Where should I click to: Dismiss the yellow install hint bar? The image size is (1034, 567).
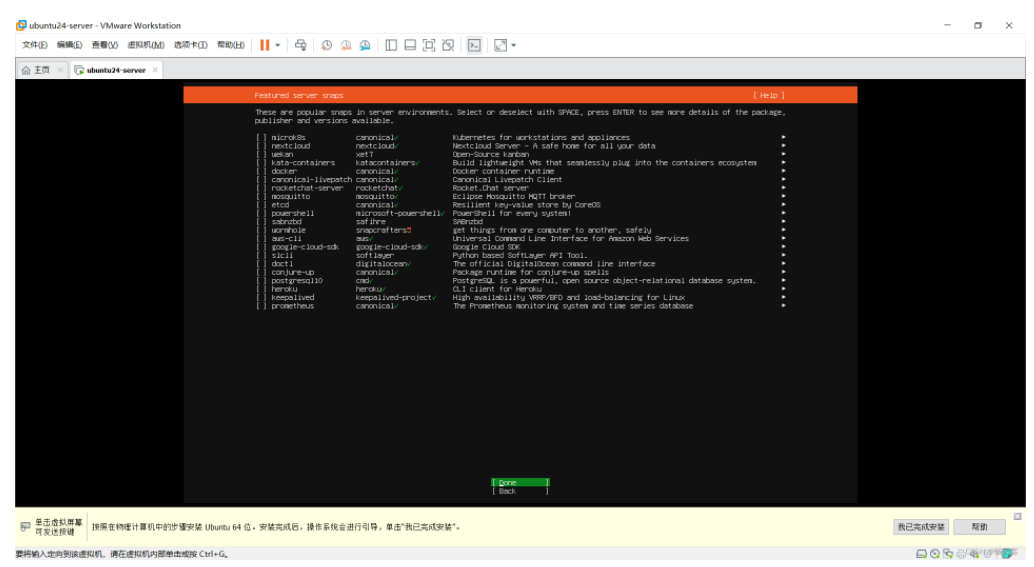tap(1018, 516)
